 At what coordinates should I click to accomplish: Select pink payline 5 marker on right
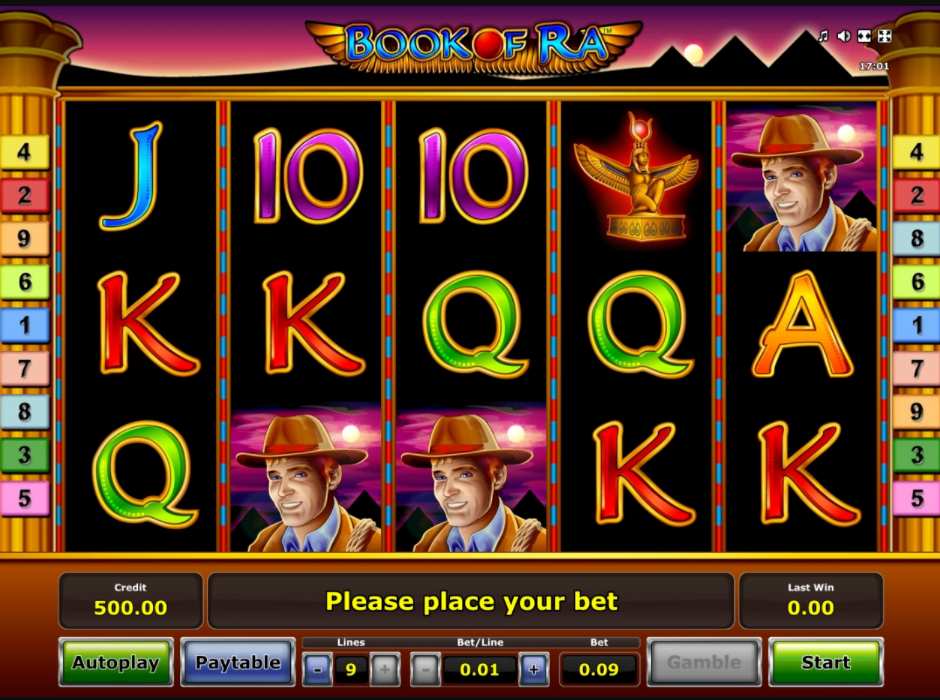tap(916, 498)
